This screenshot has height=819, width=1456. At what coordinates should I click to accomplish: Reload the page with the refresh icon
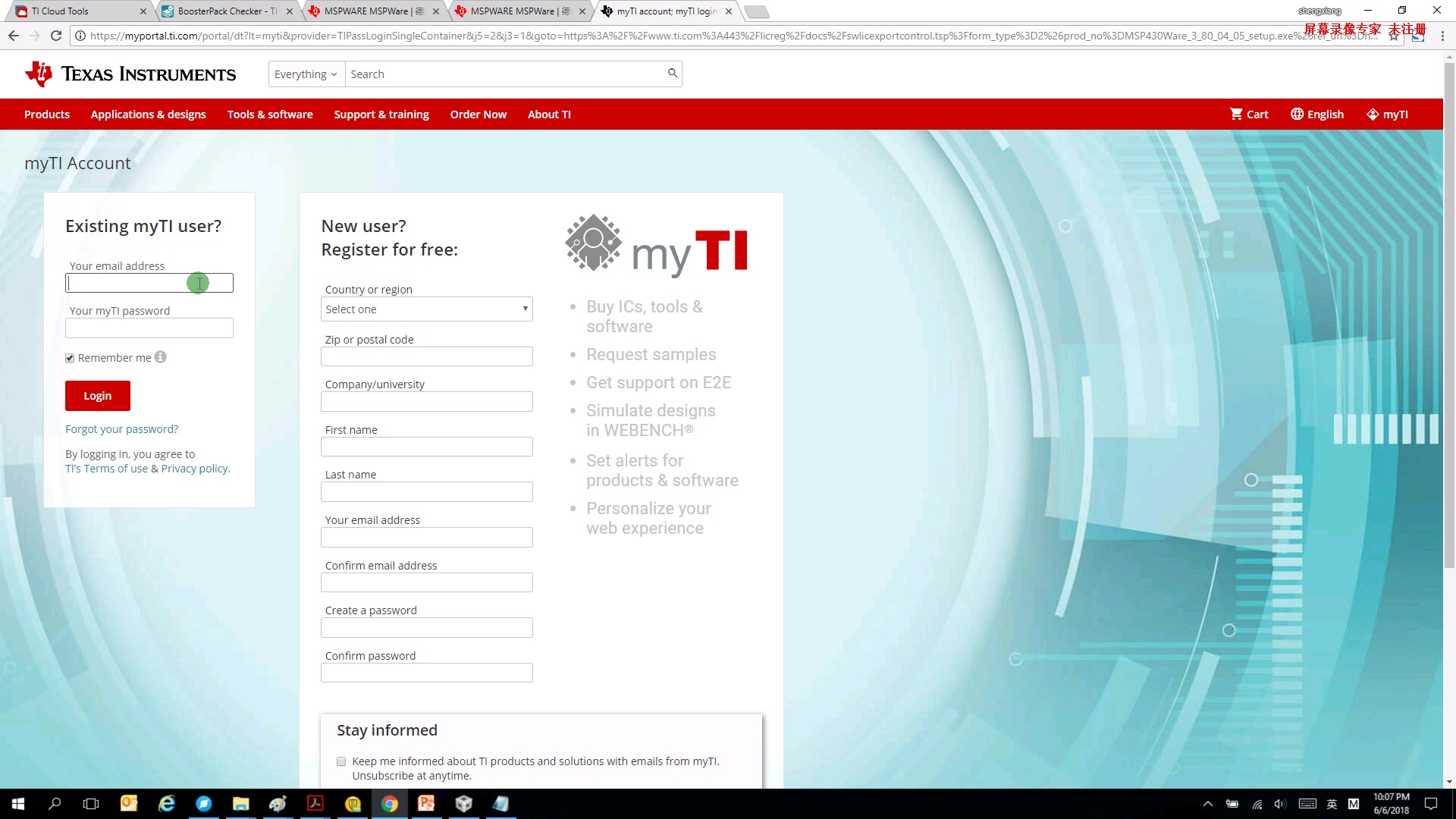pyautogui.click(x=56, y=36)
